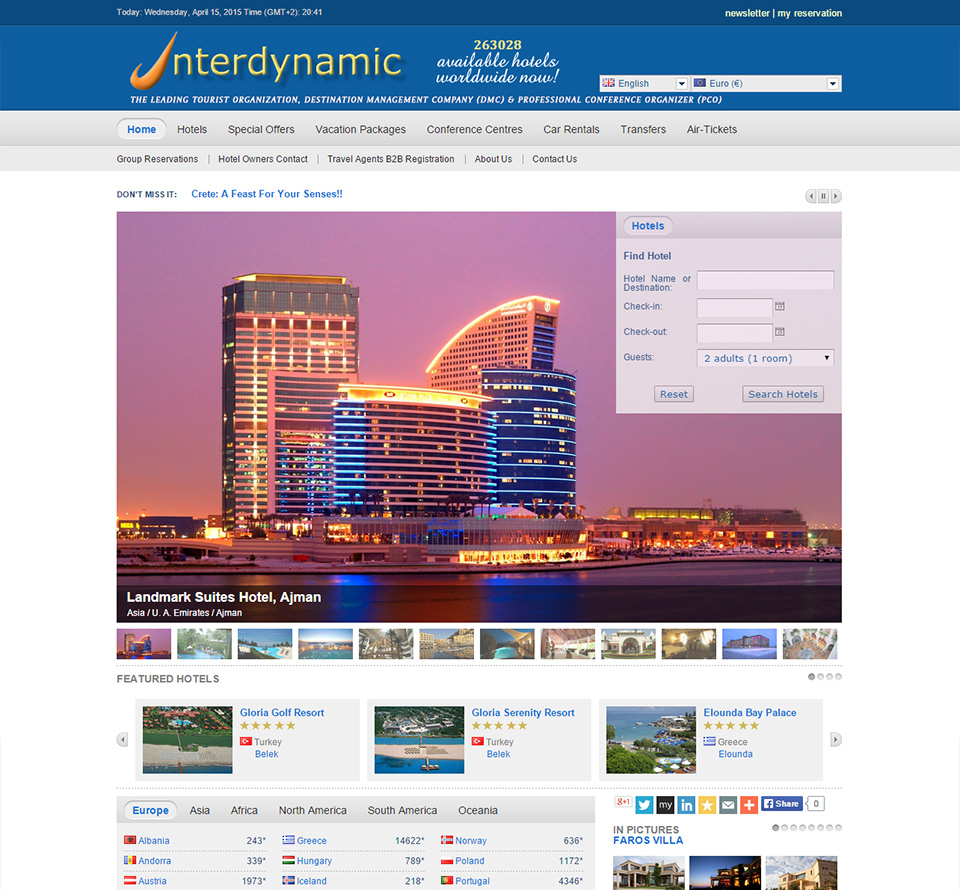Open the Check-in calendar picker icon
960x890 pixels.
pyautogui.click(x=780, y=307)
